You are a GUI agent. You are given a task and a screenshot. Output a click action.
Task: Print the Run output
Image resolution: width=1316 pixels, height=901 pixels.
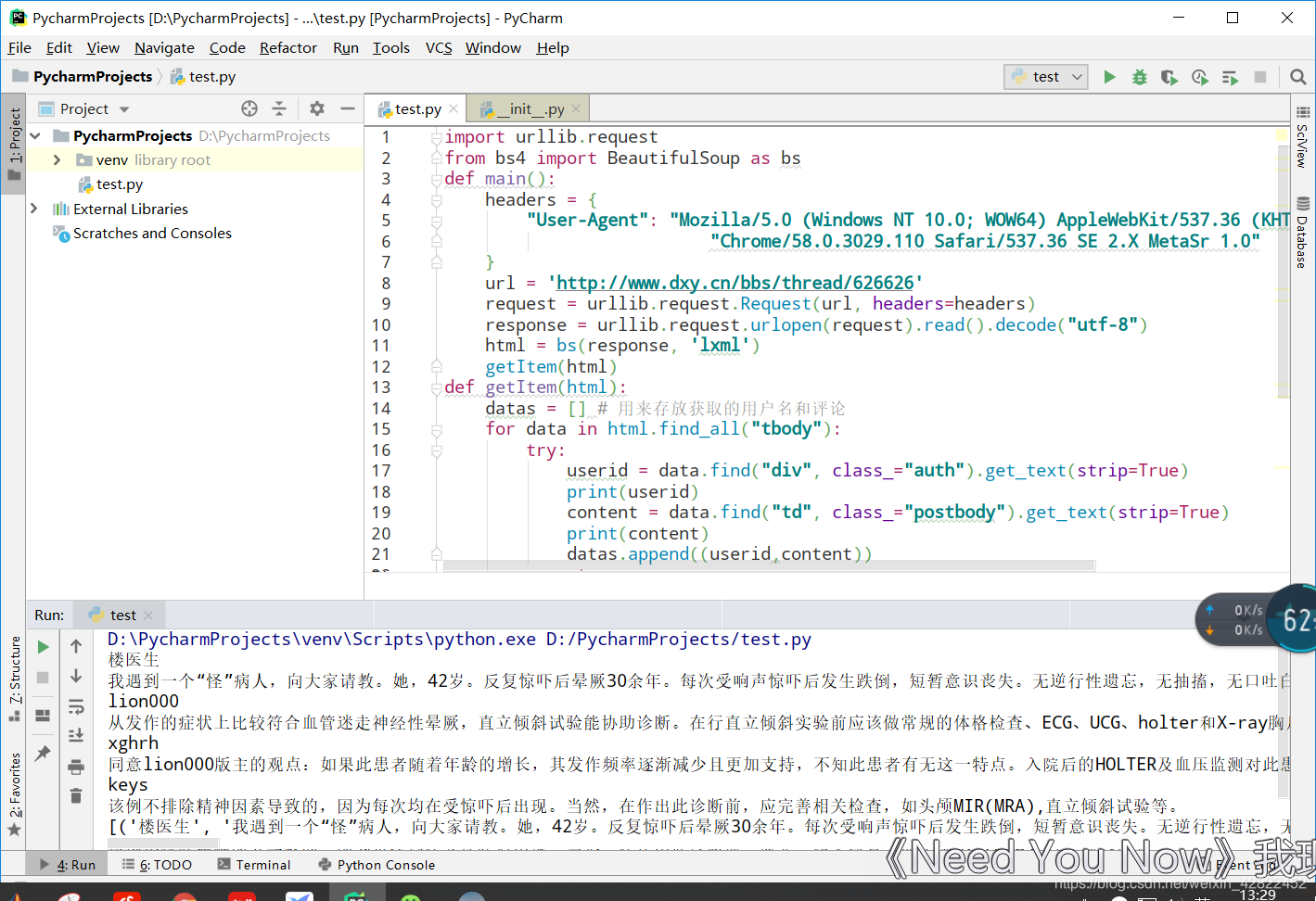[x=76, y=767]
